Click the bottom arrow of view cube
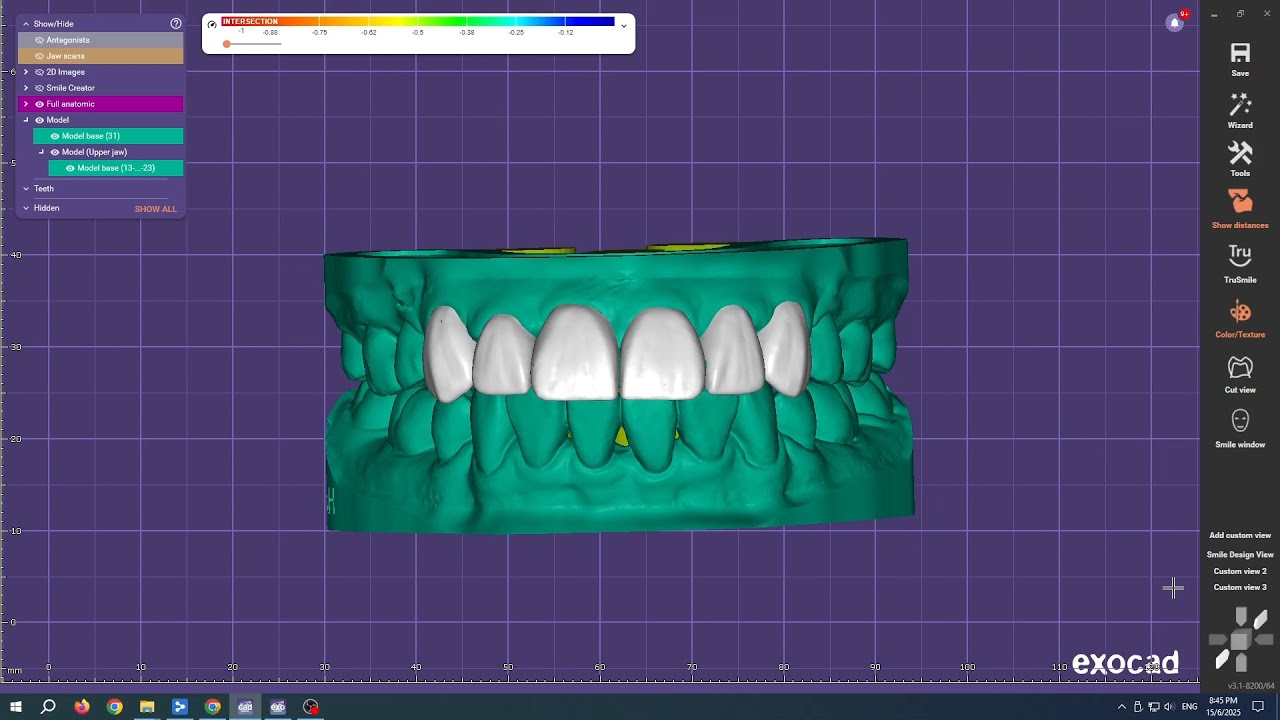The width and height of the screenshot is (1280, 720). tap(1241, 662)
